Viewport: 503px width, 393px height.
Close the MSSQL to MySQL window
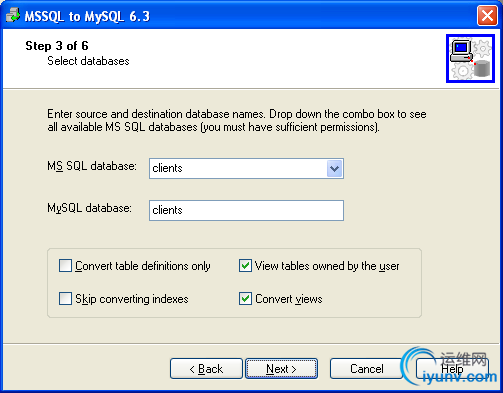point(487,15)
